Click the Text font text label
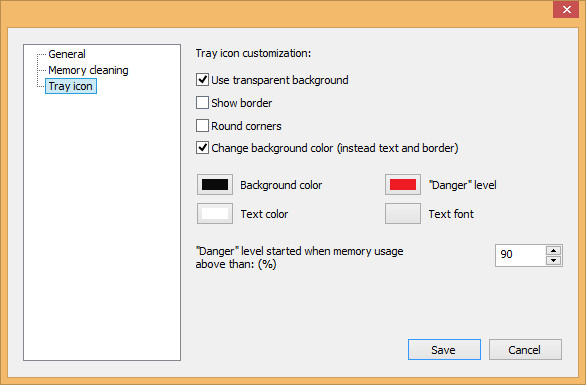Image resolution: width=586 pixels, height=385 pixels. pyautogui.click(x=451, y=214)
